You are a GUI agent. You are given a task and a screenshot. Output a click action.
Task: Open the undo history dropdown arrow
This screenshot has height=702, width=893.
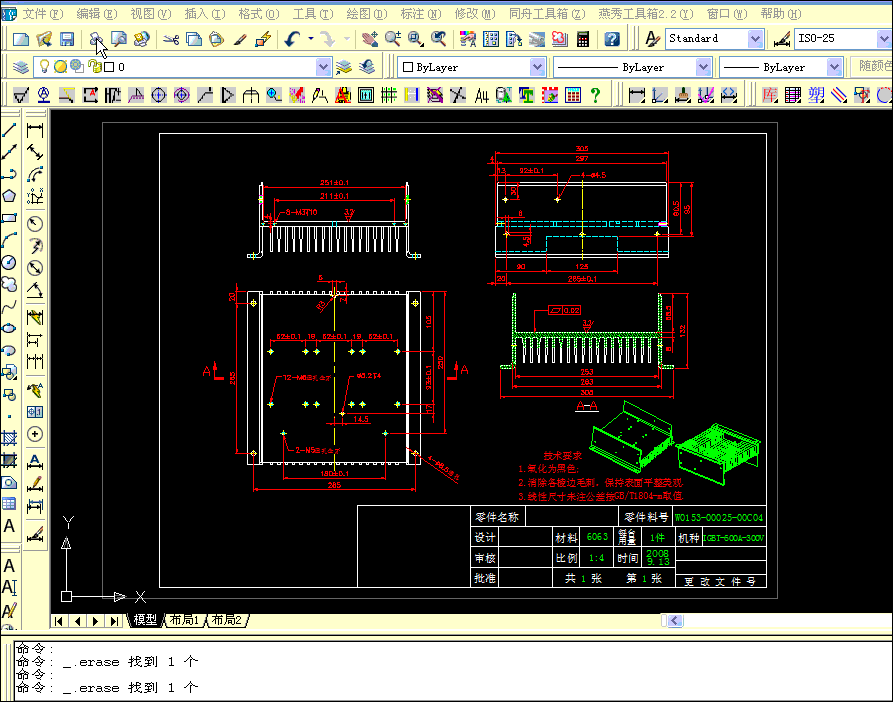pos(311,39)
